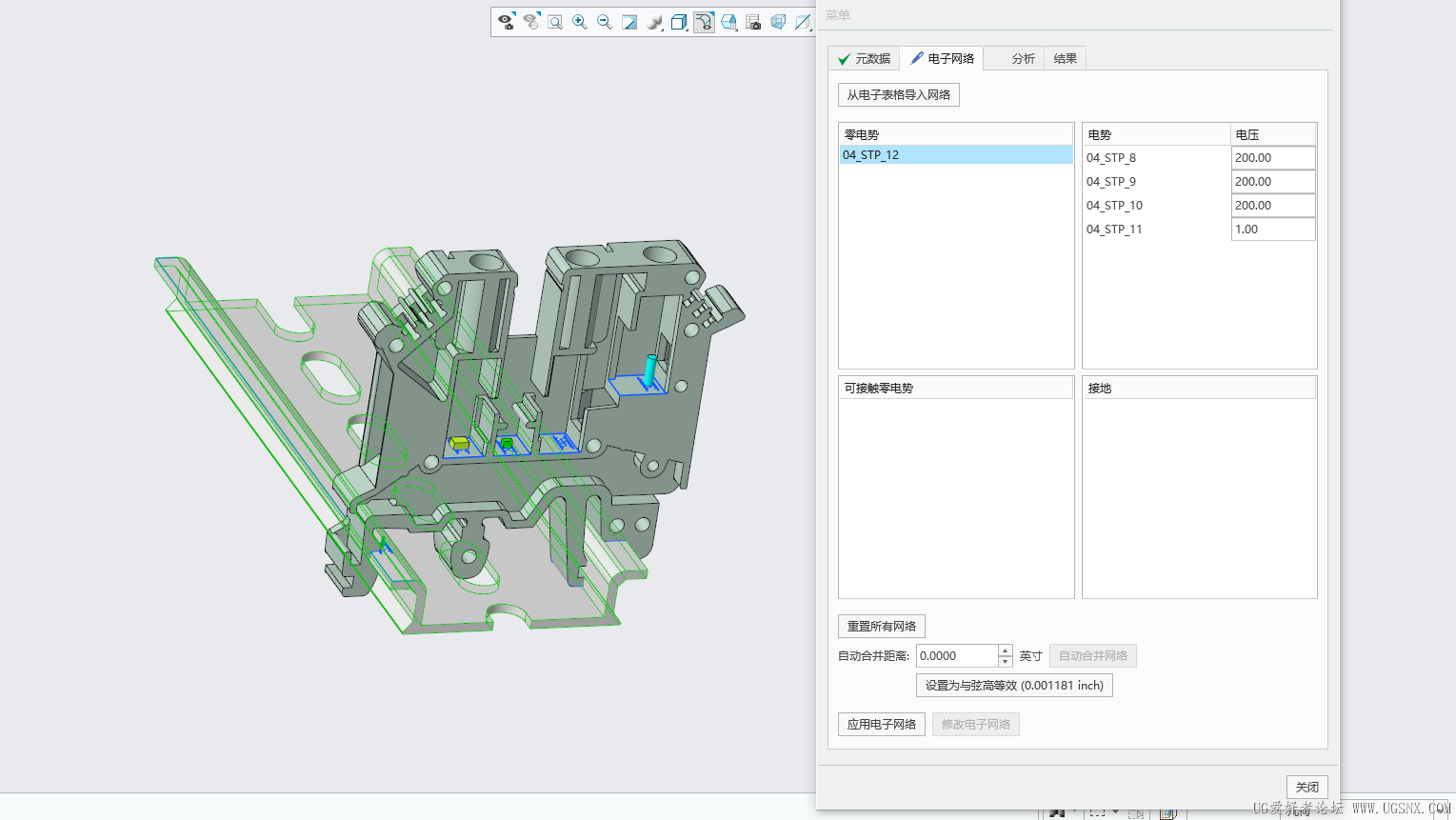Viewport: 1456px width, 820px height.
Task: Edit the voltage field for 04_STP_8
Action: click(x=1273, y=158)
